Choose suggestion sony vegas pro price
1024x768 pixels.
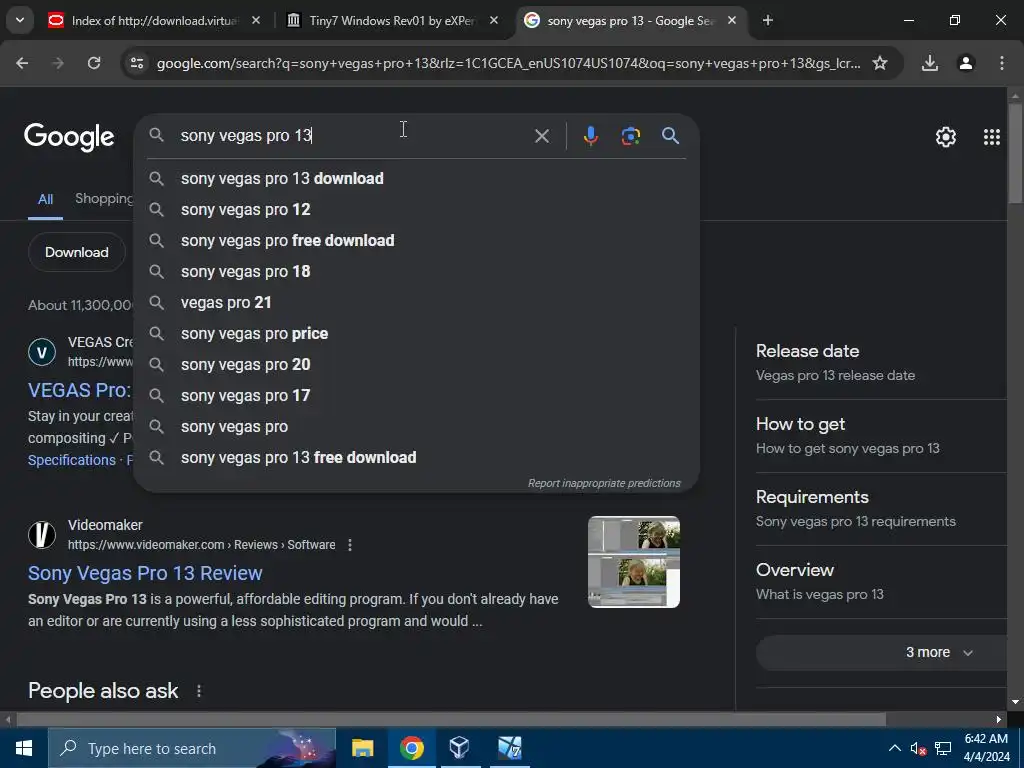pyautogui.click(x=417, y=334)
